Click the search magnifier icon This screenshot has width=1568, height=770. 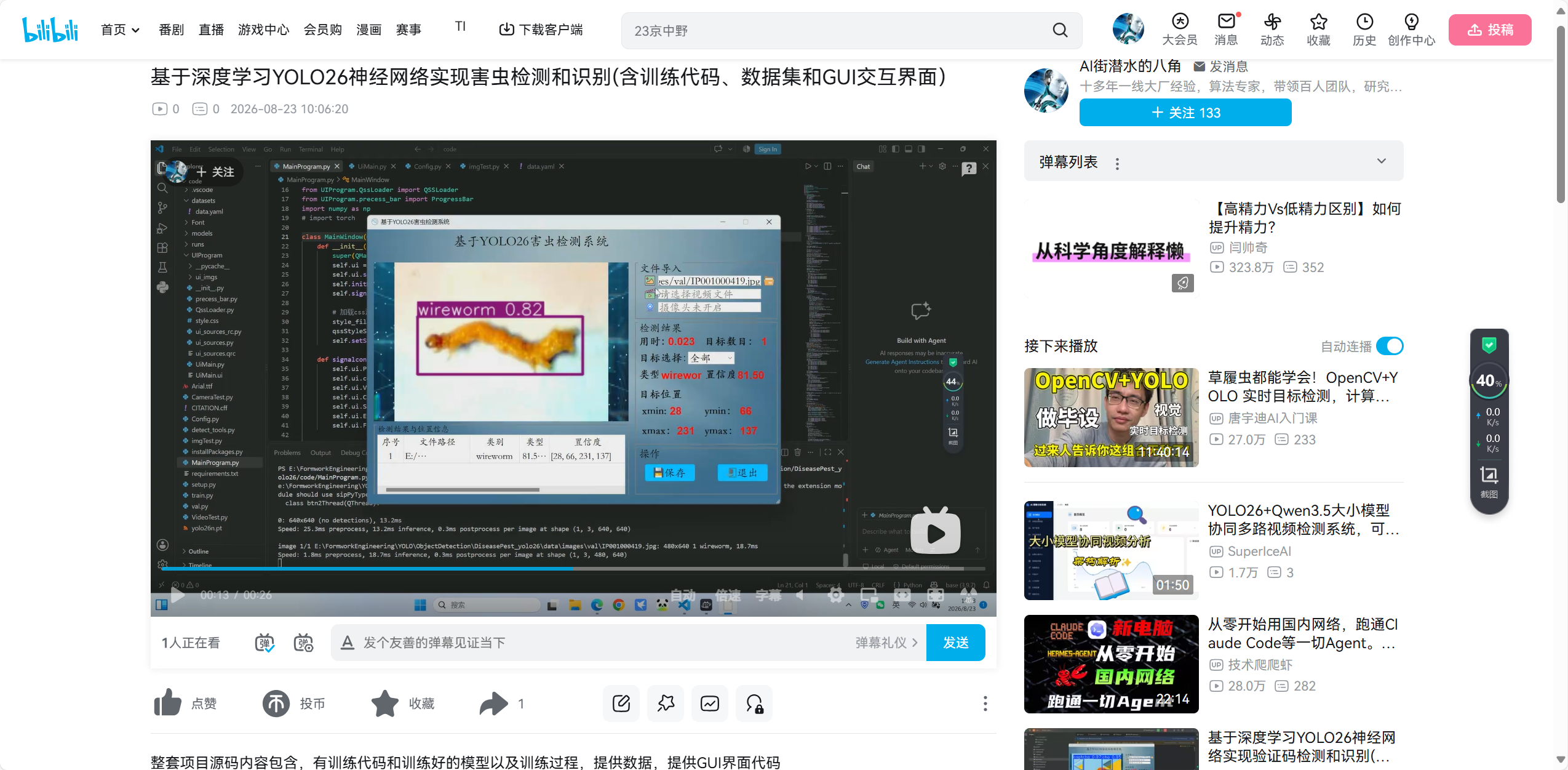click(x=1060, y=30)
